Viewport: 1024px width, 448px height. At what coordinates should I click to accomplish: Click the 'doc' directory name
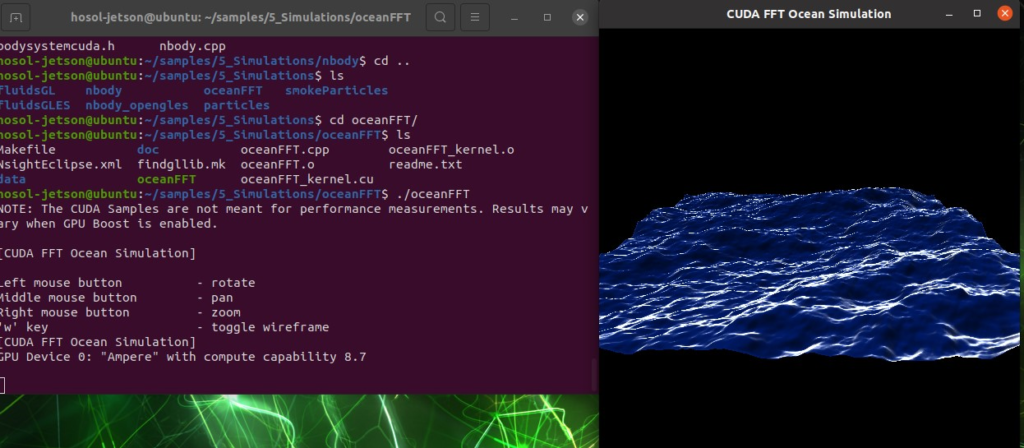coord(148,150)
